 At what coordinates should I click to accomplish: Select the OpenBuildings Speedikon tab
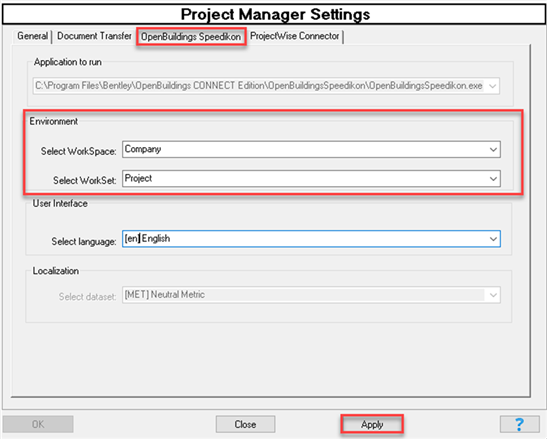[191, 36]
